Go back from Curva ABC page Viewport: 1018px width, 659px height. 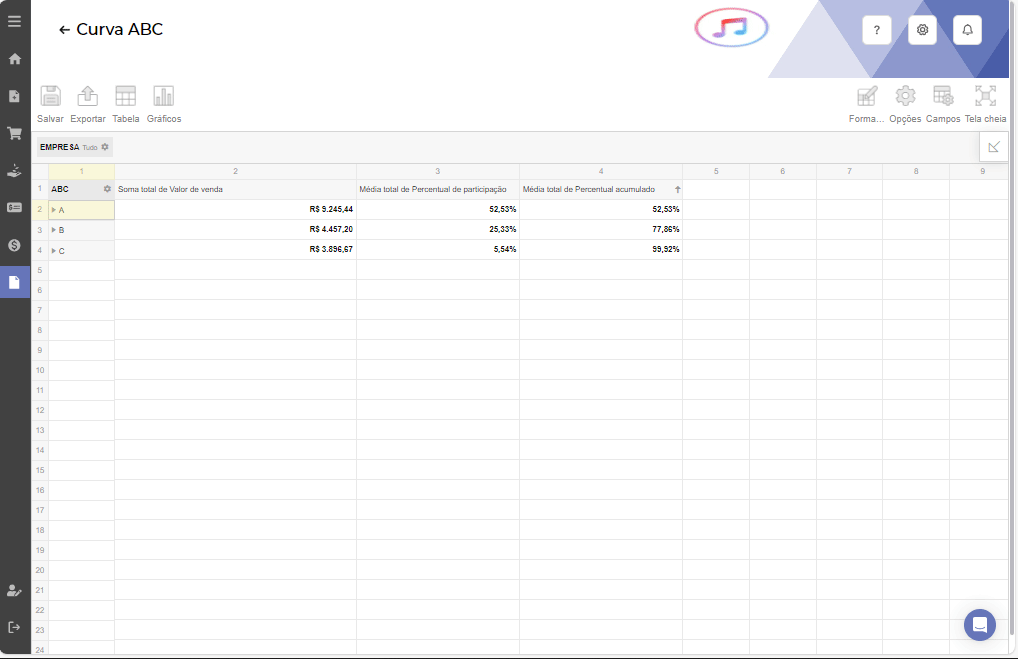click(64, 30)
